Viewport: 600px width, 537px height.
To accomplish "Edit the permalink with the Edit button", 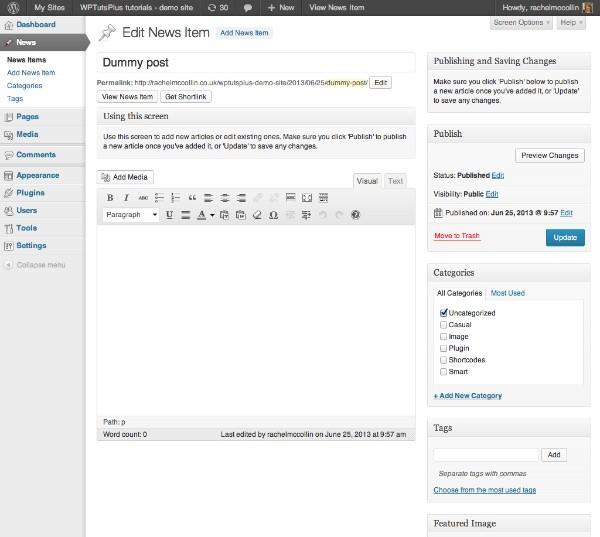I will (x=380, y=83).
